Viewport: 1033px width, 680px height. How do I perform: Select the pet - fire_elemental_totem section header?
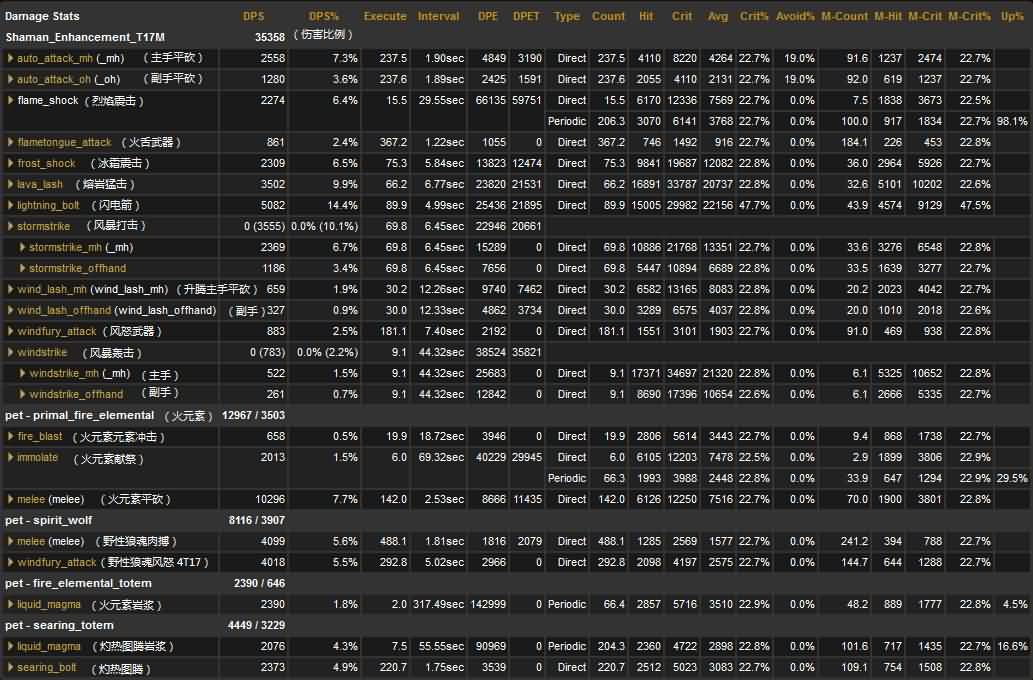click(78, 584)
